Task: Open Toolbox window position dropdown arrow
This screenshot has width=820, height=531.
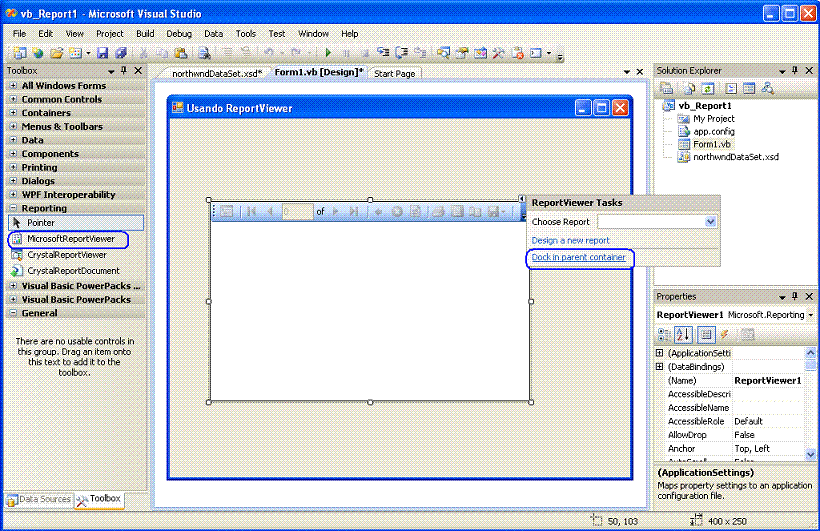Action: pyautogui.click(x=111, y=71)
